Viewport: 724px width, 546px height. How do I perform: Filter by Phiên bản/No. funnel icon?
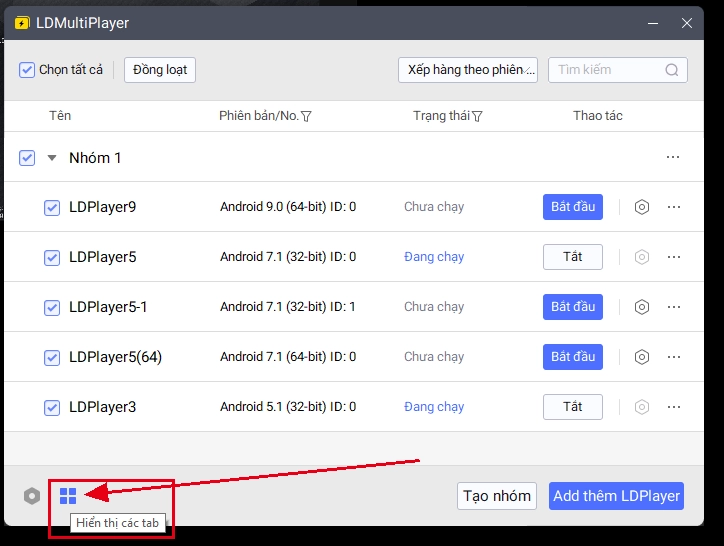tap(306, 116)
